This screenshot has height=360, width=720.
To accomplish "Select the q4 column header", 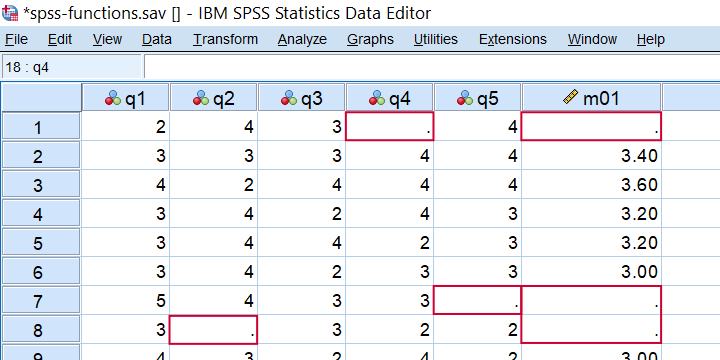I will pos(389,97).
